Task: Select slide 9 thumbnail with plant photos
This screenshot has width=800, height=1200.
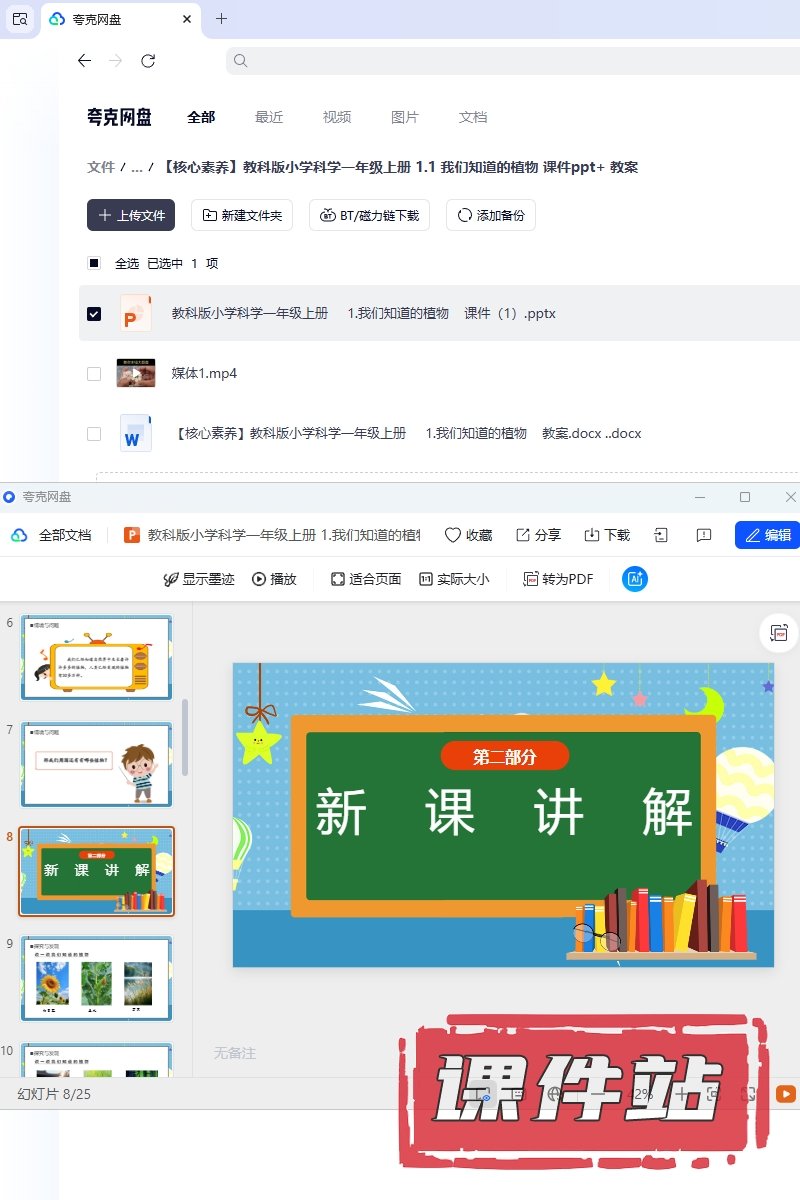Action: [x=96, y=978]
